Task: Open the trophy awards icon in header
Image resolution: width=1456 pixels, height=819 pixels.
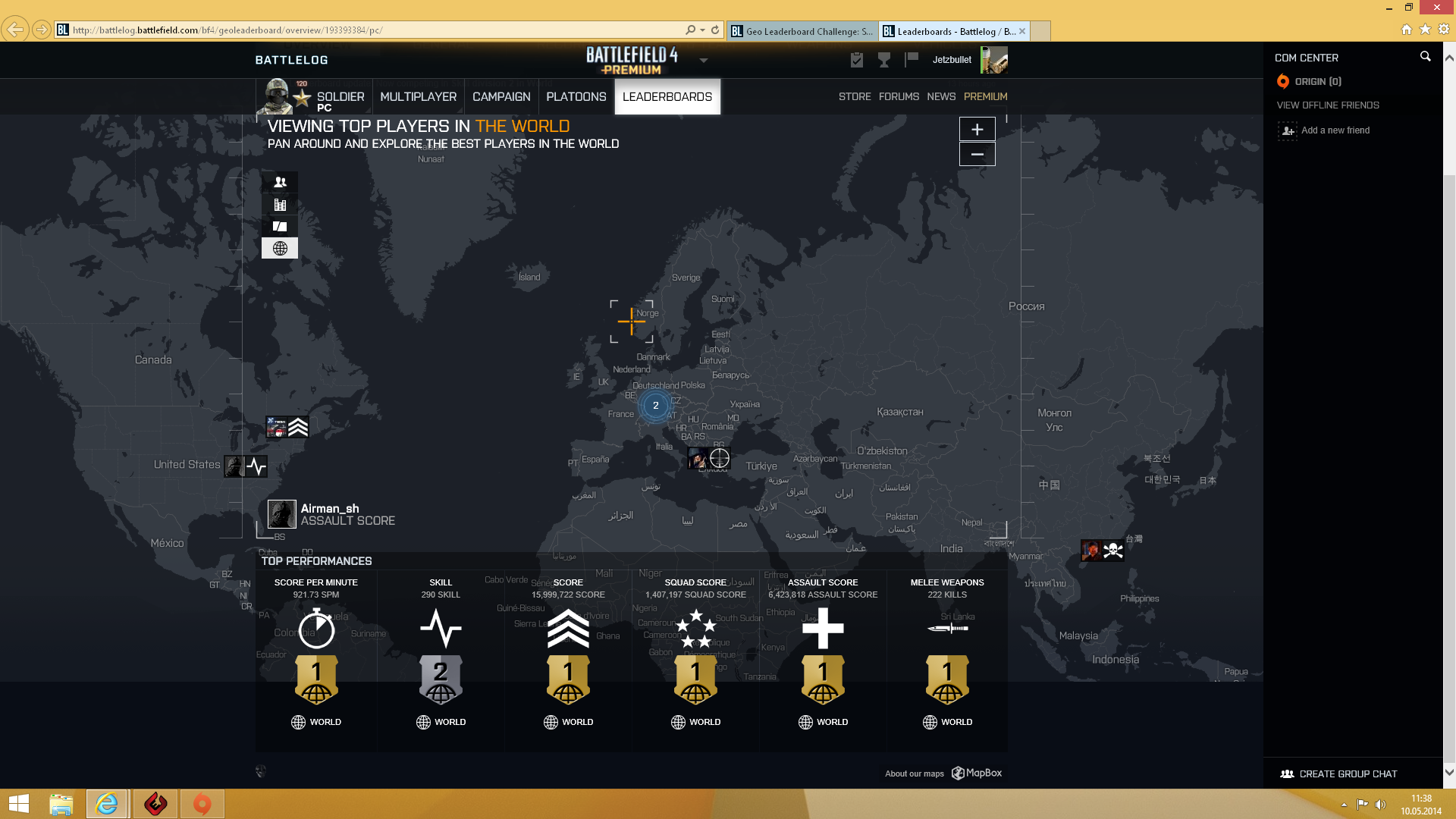Action: pyautogui.click(x=884, y=60)
